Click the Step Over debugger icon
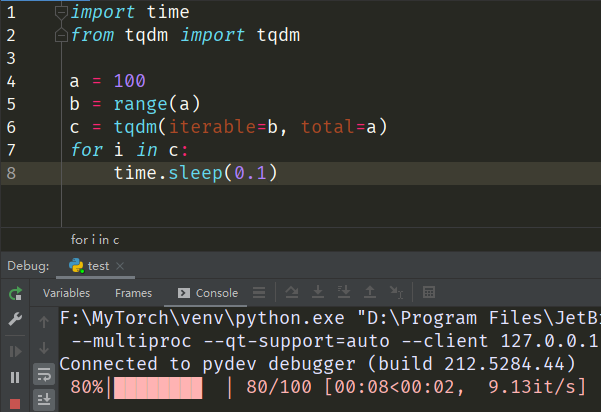 [292, 293]
